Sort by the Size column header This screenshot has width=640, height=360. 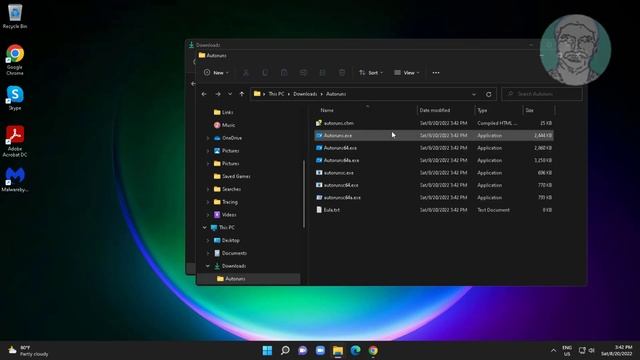click(x=530, y=110)
